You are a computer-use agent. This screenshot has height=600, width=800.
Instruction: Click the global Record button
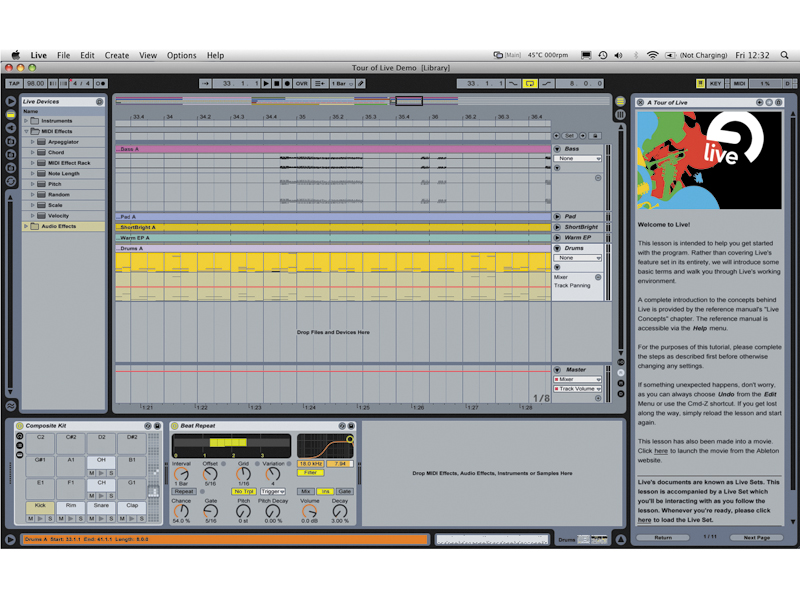click(x=287, y=83)
